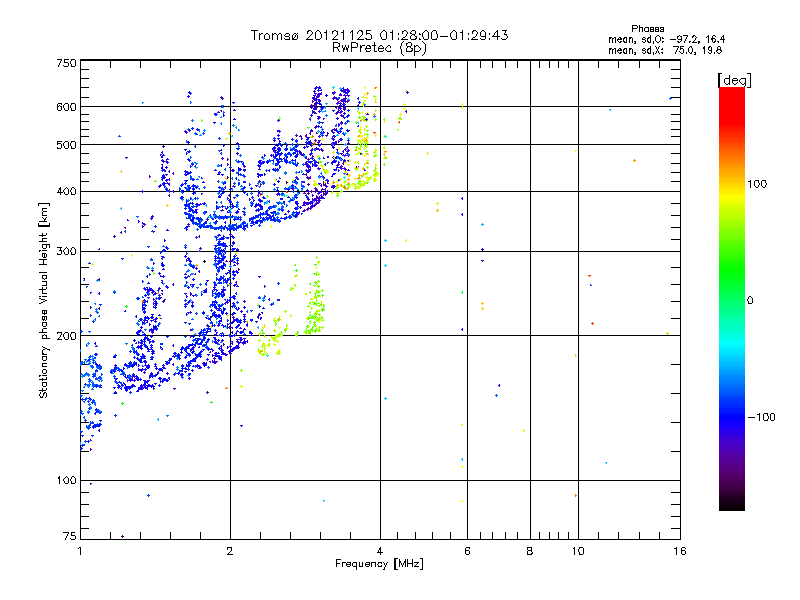Click the "Phases" header text
Image resolution: width=800 pixels, height=600 pixels.
pyautogui.click(x=647, y=29)
